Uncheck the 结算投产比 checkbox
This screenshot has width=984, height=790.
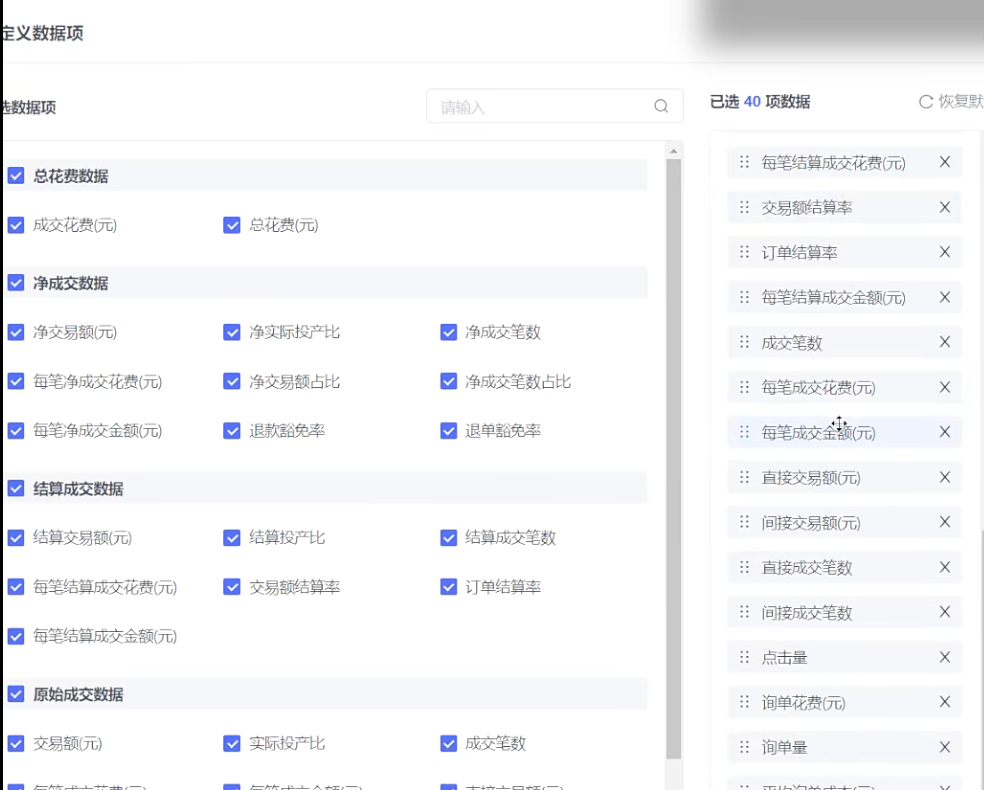pos(232,538)
